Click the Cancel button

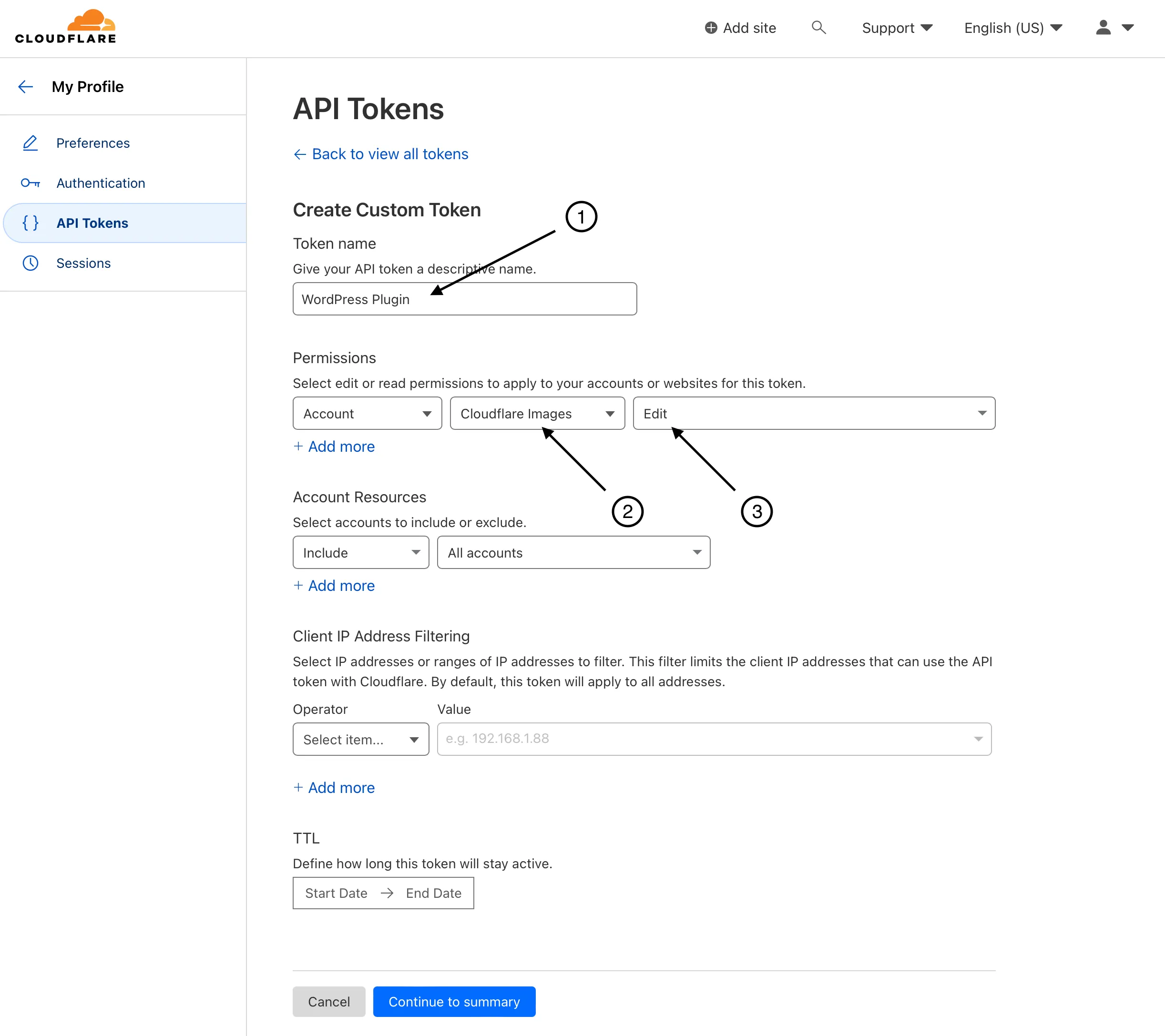point(328,1001)
